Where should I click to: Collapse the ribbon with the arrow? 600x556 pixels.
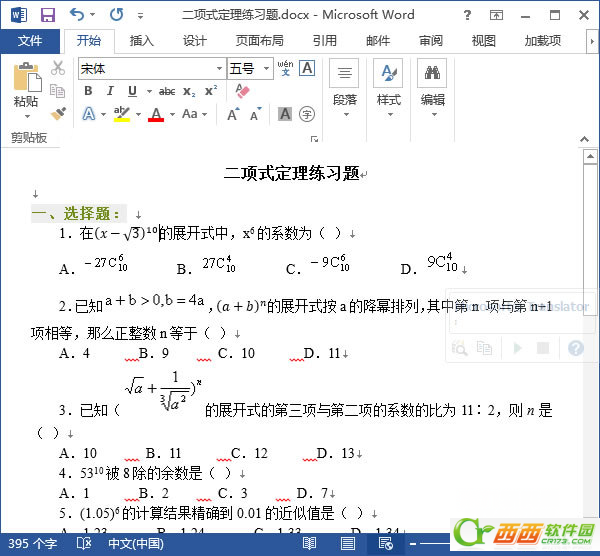click(x=584, y=139)
